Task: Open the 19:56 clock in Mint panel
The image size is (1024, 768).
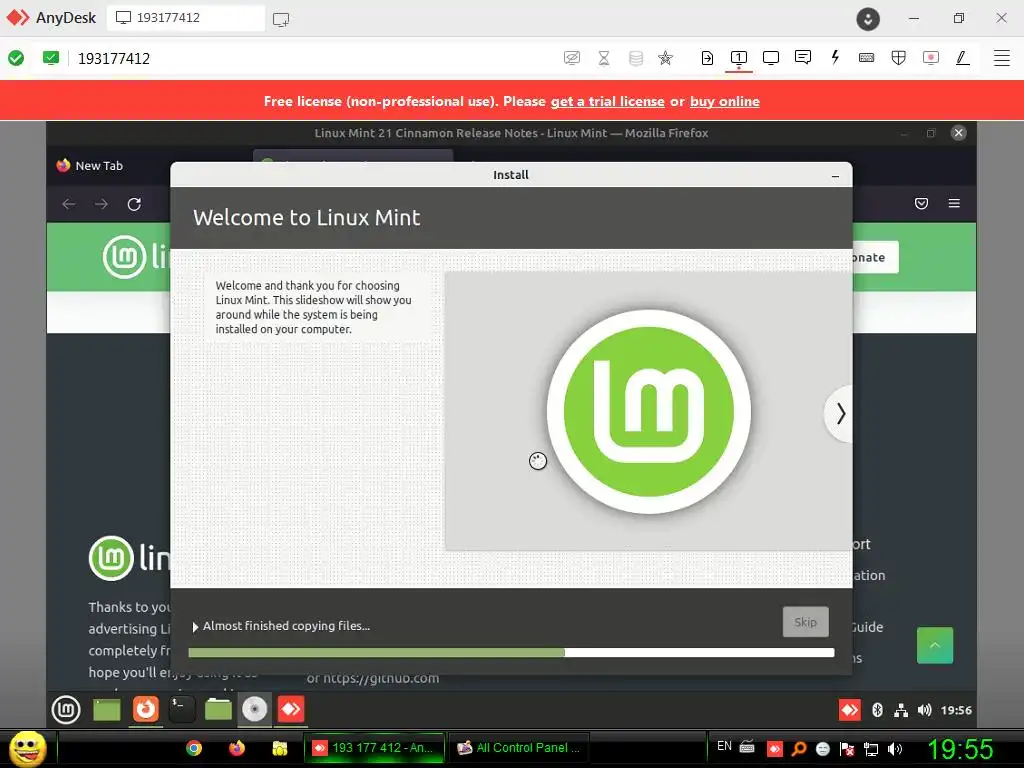Action: click(956, 710)
